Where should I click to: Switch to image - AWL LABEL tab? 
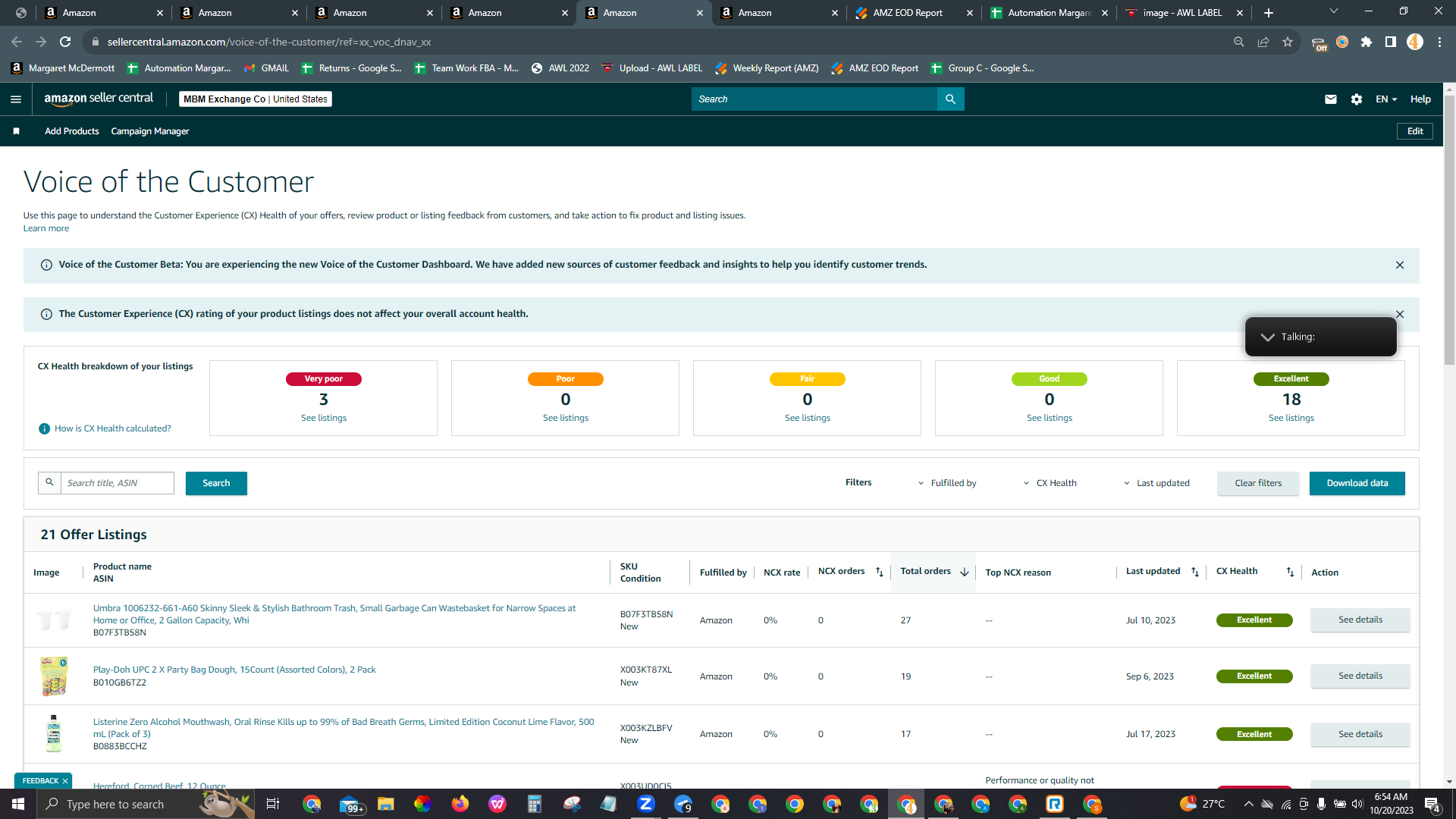[x=1183, y=13]
